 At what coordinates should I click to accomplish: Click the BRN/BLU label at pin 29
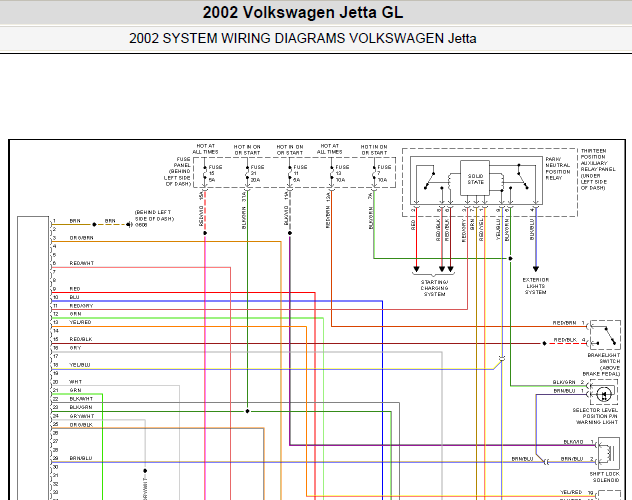coord(81,458)
